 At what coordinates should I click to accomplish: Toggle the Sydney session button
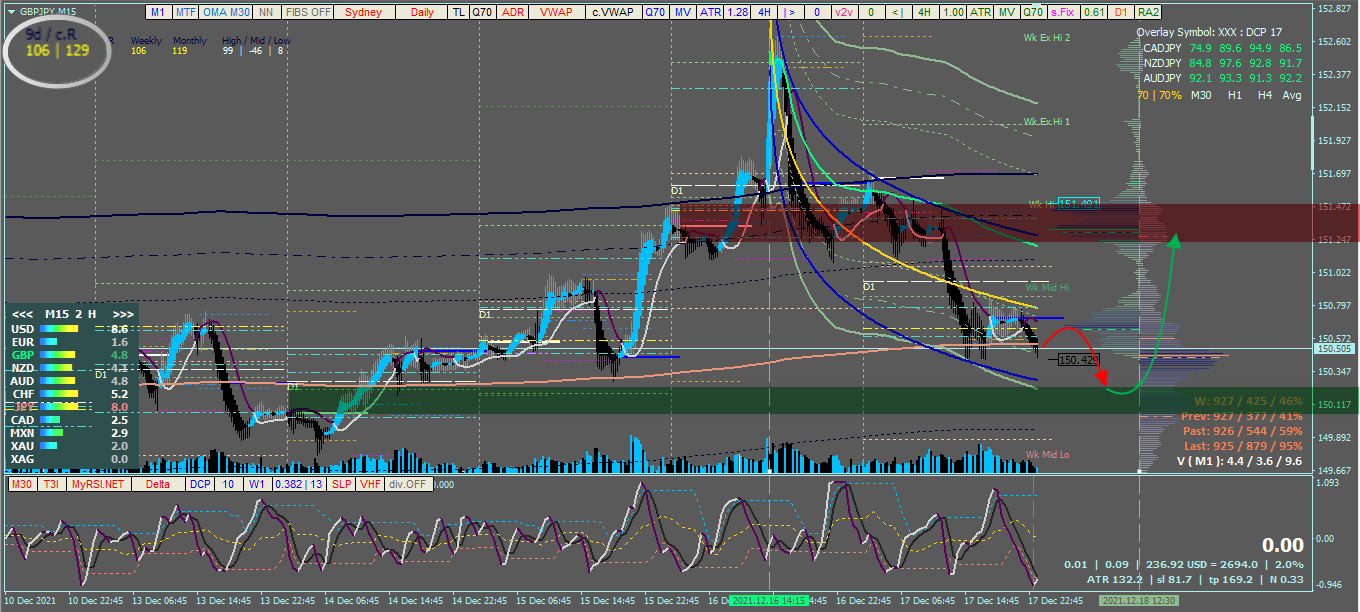[364, 12]
